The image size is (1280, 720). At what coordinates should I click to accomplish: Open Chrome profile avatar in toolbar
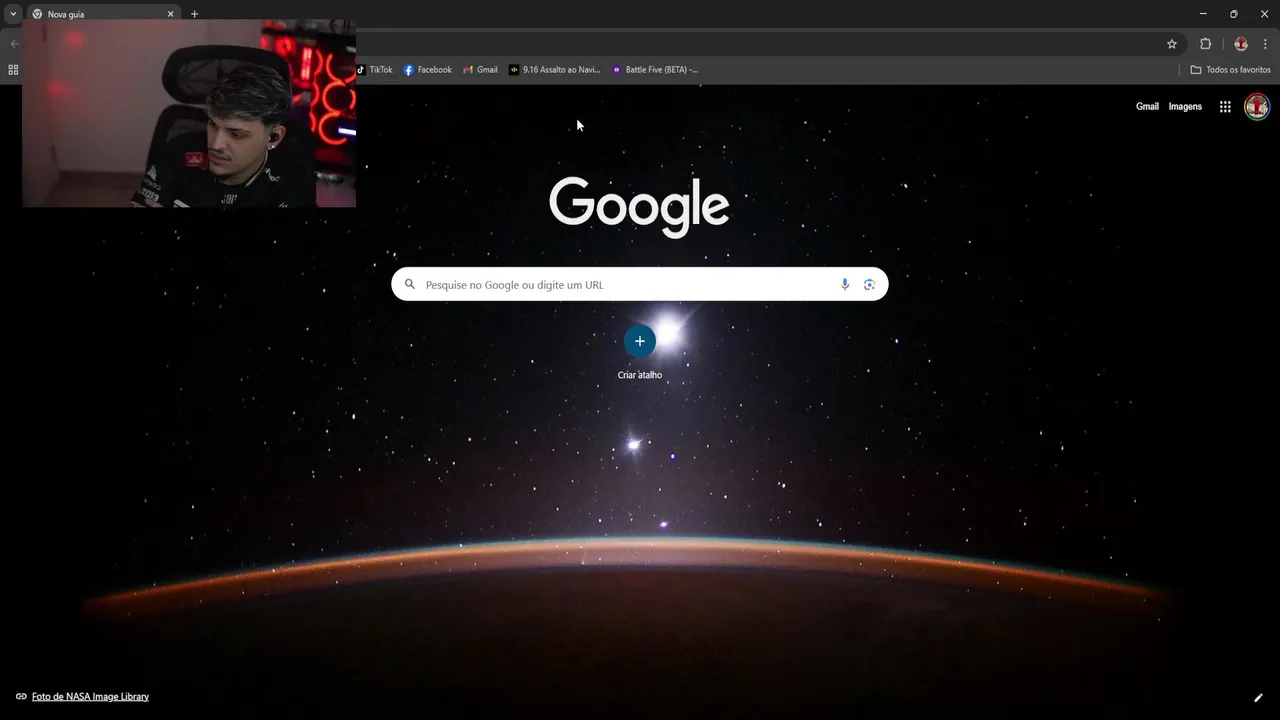1241,44
